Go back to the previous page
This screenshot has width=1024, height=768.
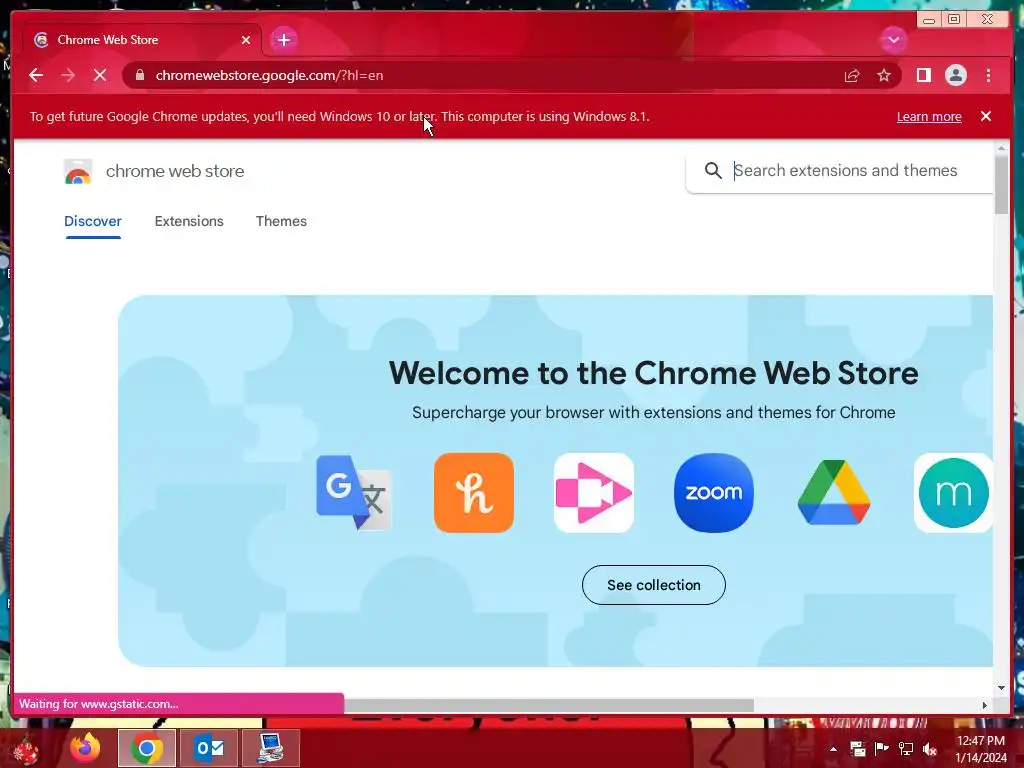click(36, 75)
